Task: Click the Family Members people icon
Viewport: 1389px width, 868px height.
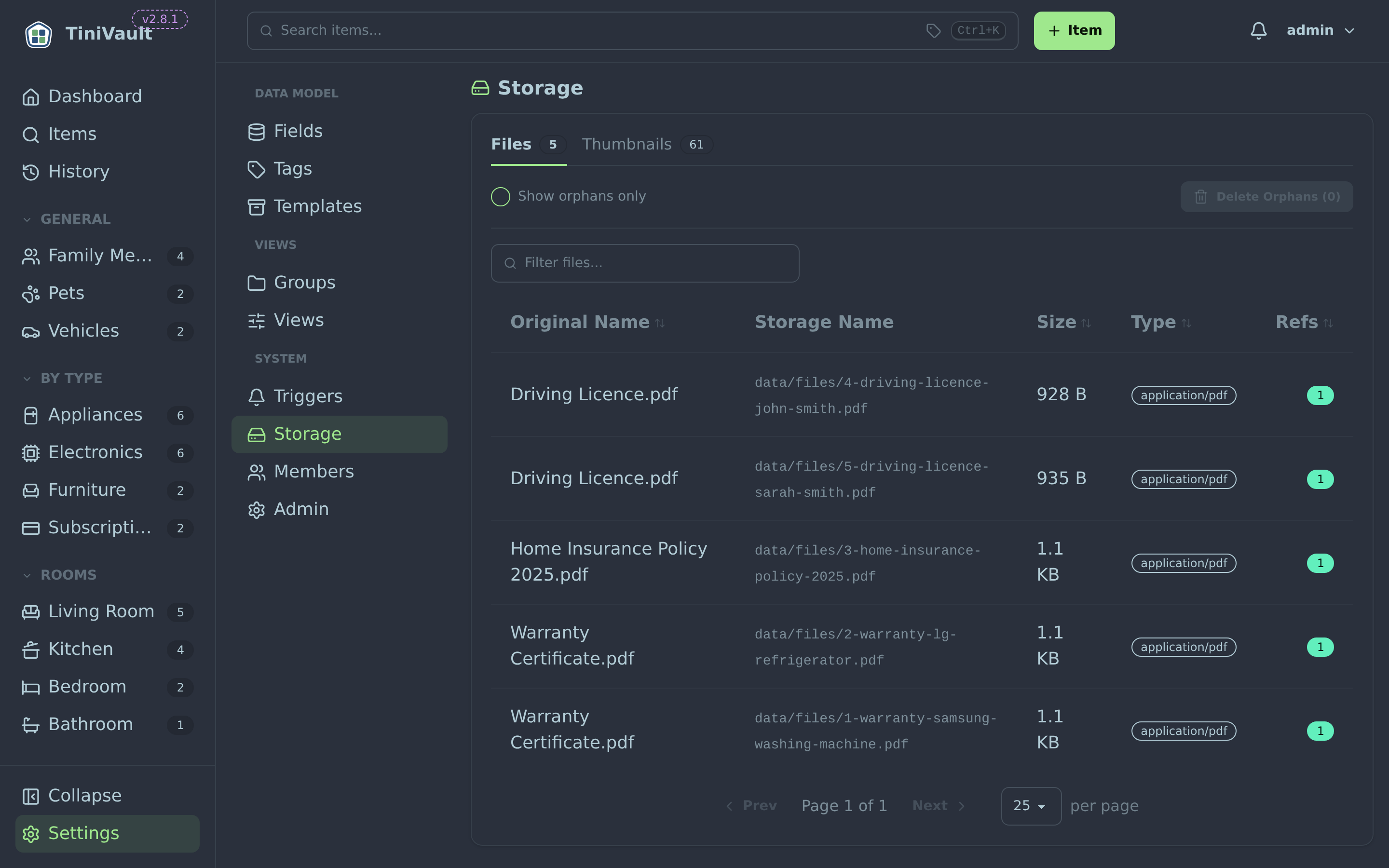Action: tap(30, 256)
